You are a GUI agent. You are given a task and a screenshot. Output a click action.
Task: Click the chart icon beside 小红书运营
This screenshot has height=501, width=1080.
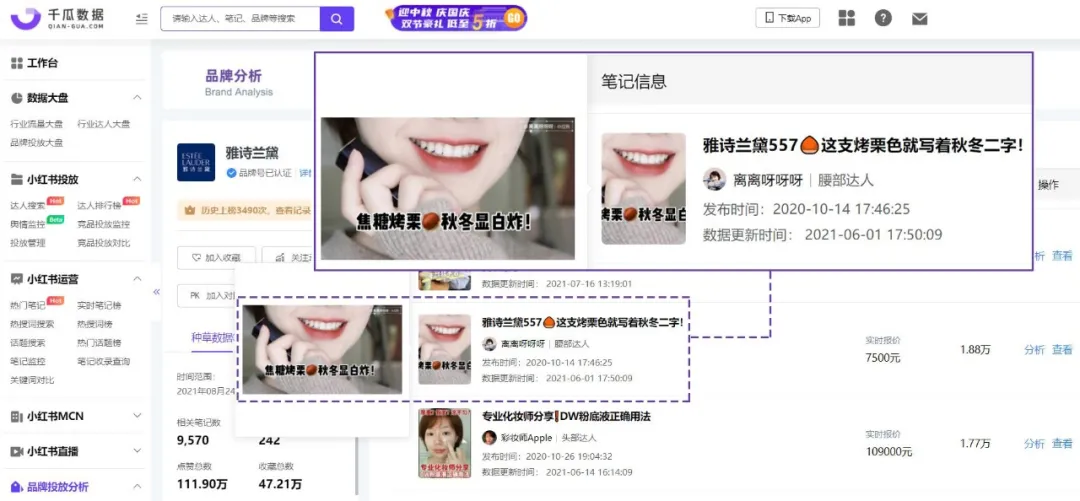(x=17, y=279)
